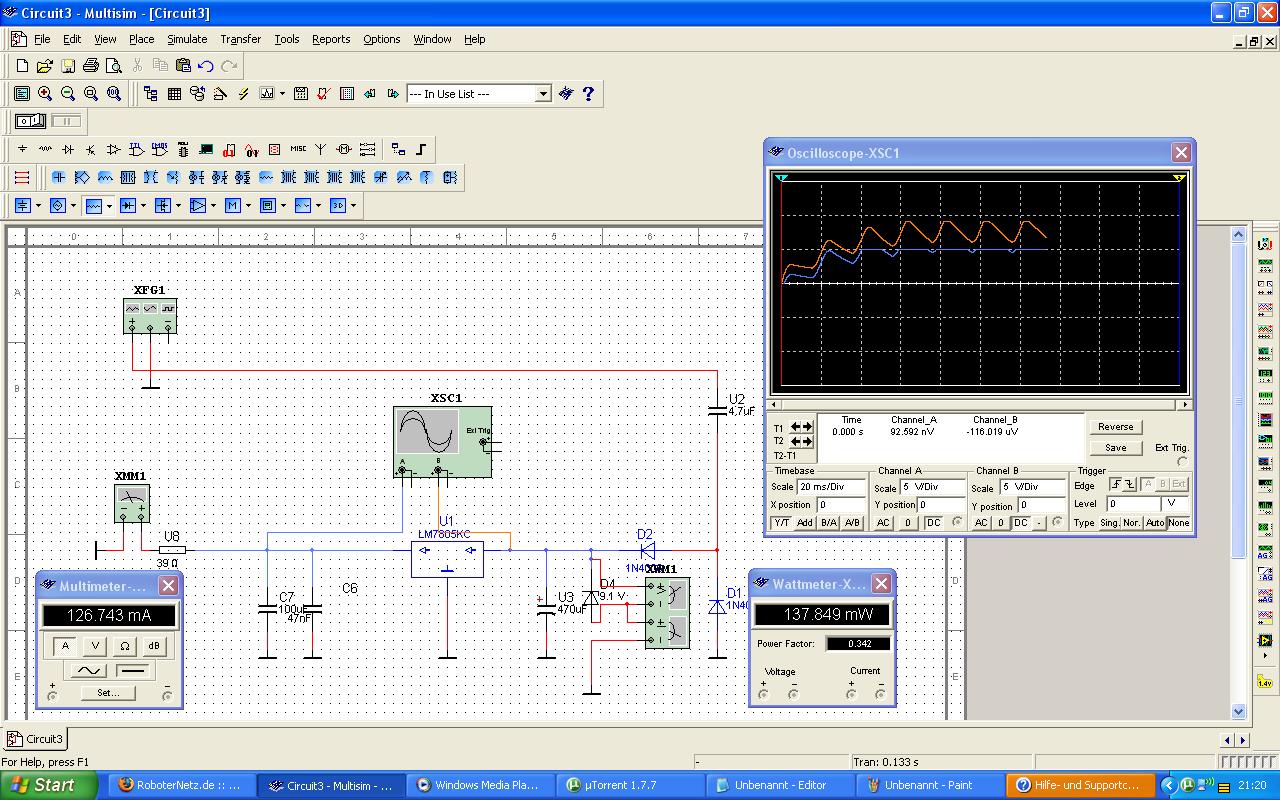Click the Windows Start button

pos(48,785)
